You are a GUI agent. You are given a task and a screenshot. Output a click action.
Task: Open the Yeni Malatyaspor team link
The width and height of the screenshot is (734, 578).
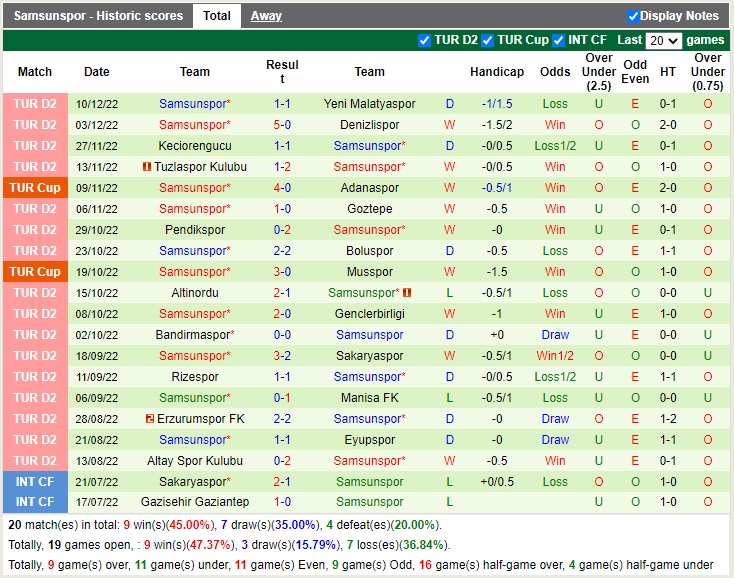click(369, 104)
